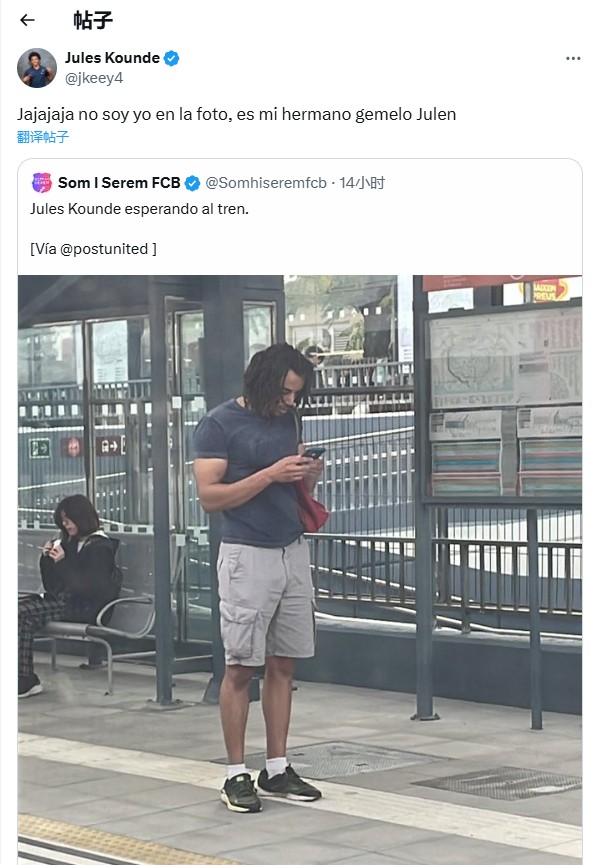596x865 pixels.
Task: Click the verified badge next to Som I Serem FCB
Action: [192, 183]
